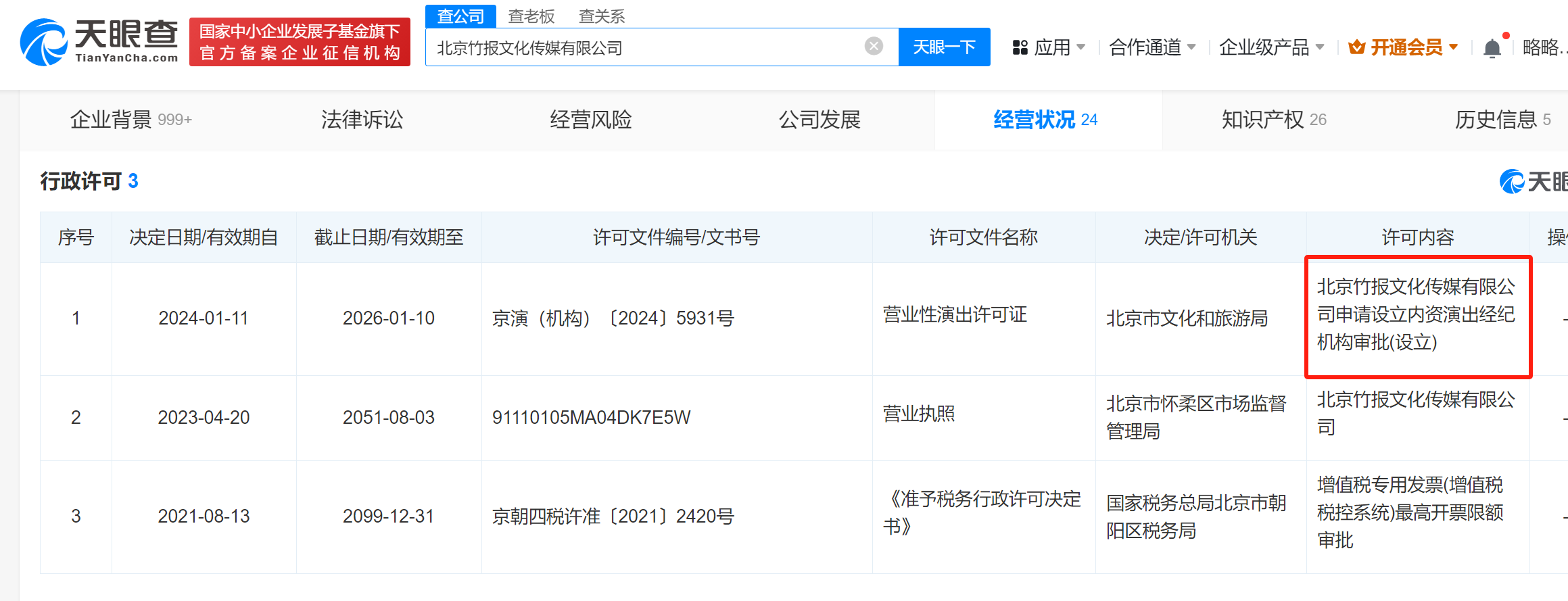Clear the search box with X icon

[x=874, y=46]
